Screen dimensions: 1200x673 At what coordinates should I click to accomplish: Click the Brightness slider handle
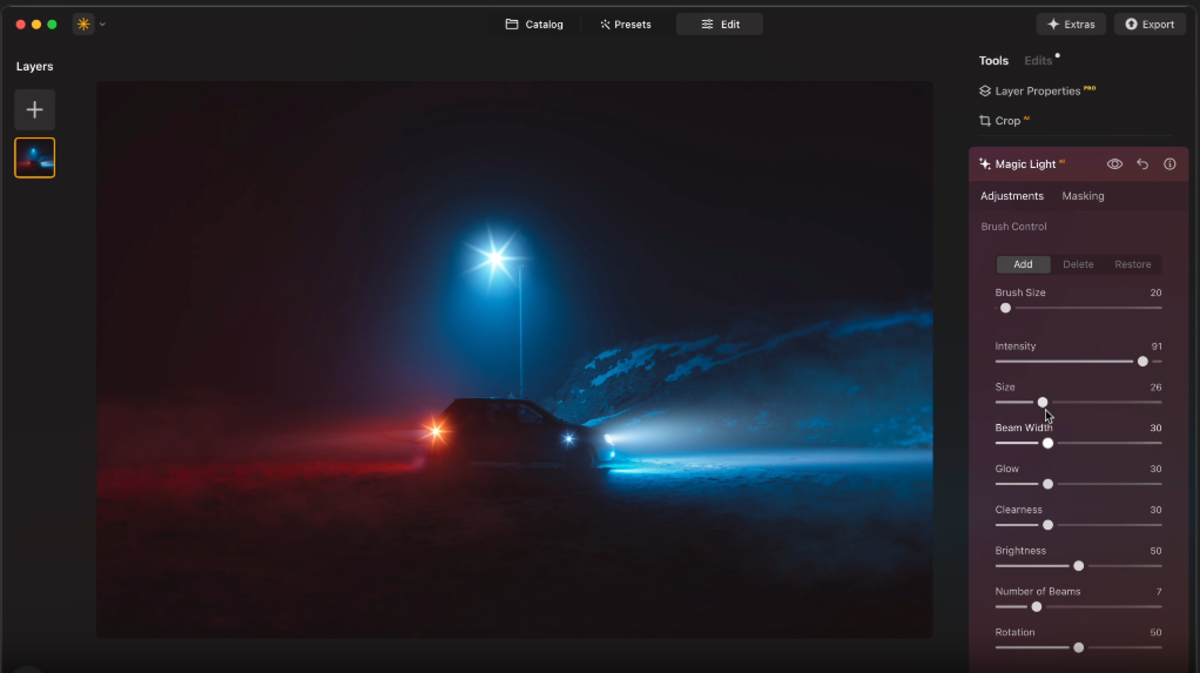tap(1078, 565)
